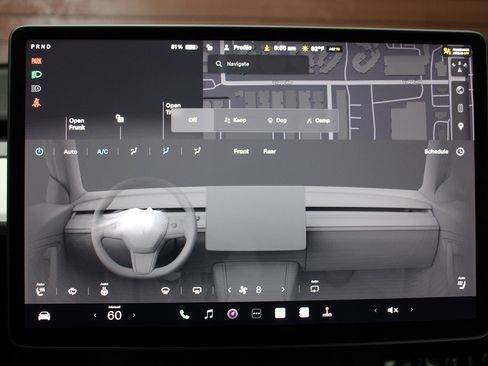The image size is (488, 366).
Task: Tap the map compass orientation button
Action: (x=460, y=67)
